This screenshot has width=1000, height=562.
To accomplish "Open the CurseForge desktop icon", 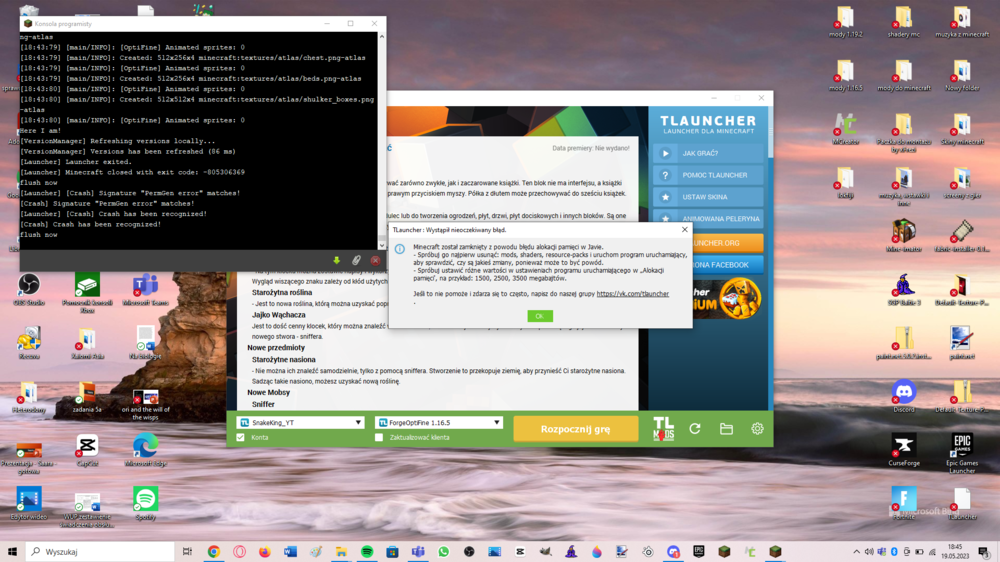I will pos(903,450).
